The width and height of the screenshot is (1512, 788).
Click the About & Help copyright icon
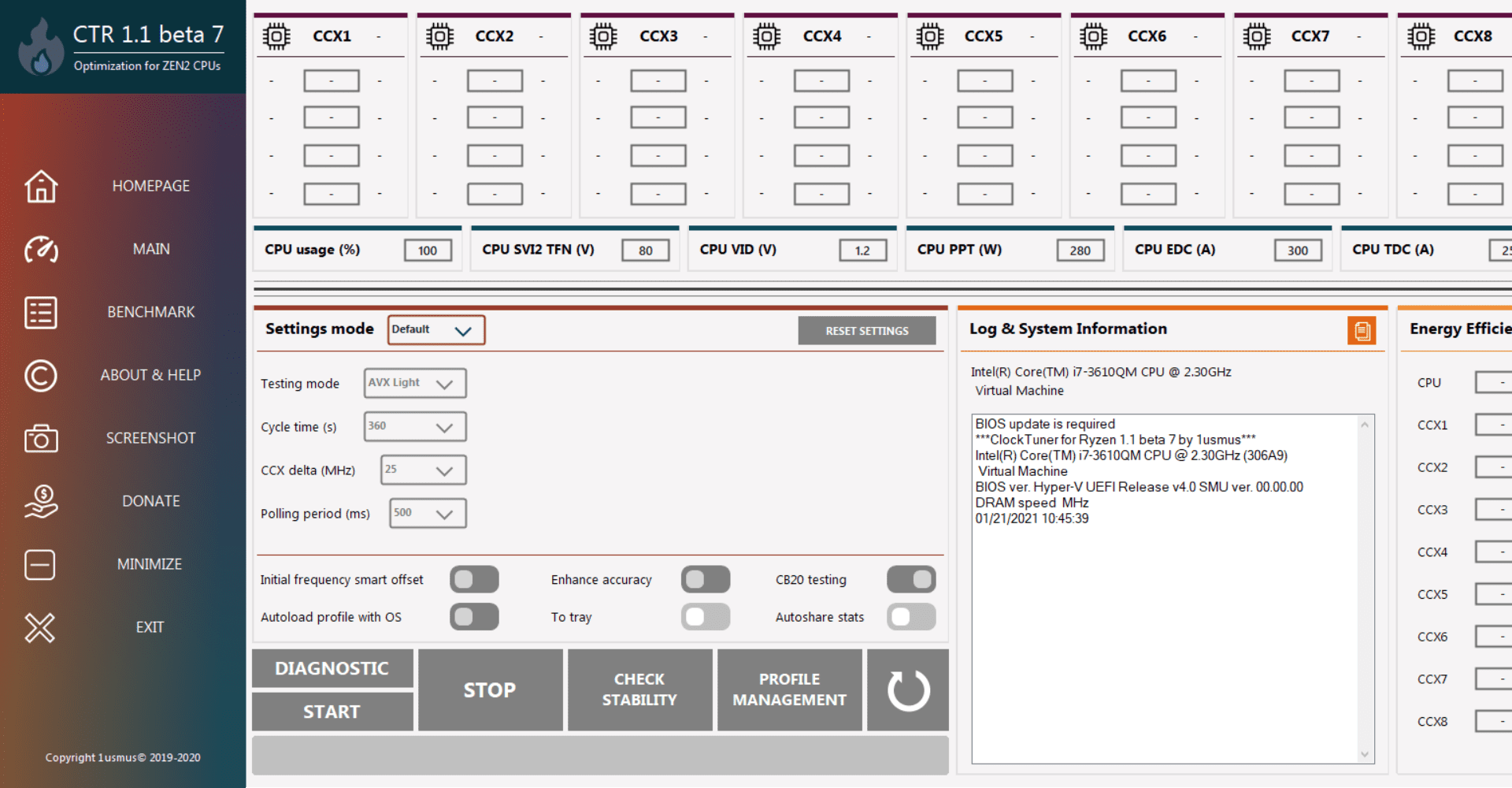coord(41,375)
